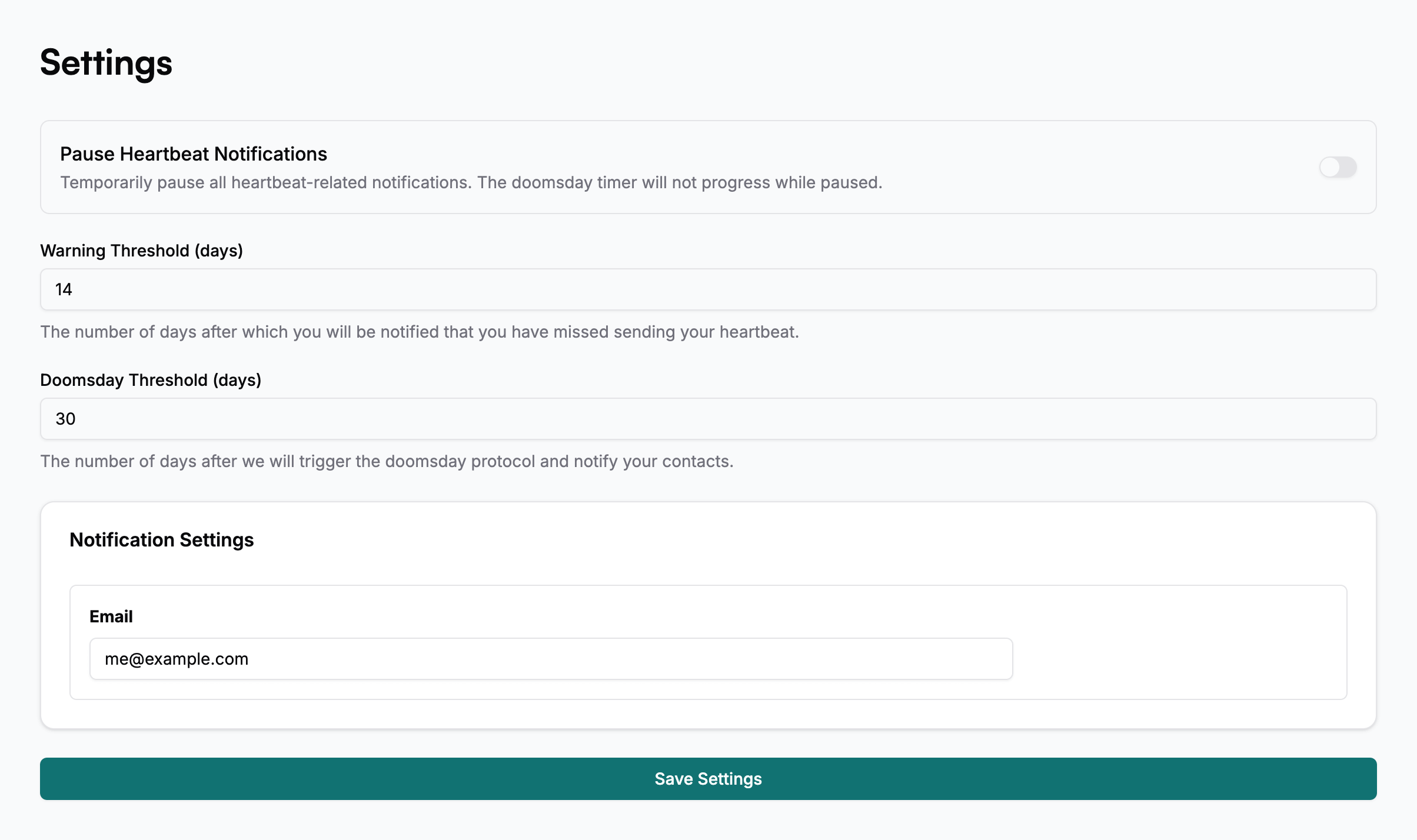Select the value 14 in Warning Threshold
Image resolution: width=1417 pixels, height=840 pixels.
coord(64,289)
